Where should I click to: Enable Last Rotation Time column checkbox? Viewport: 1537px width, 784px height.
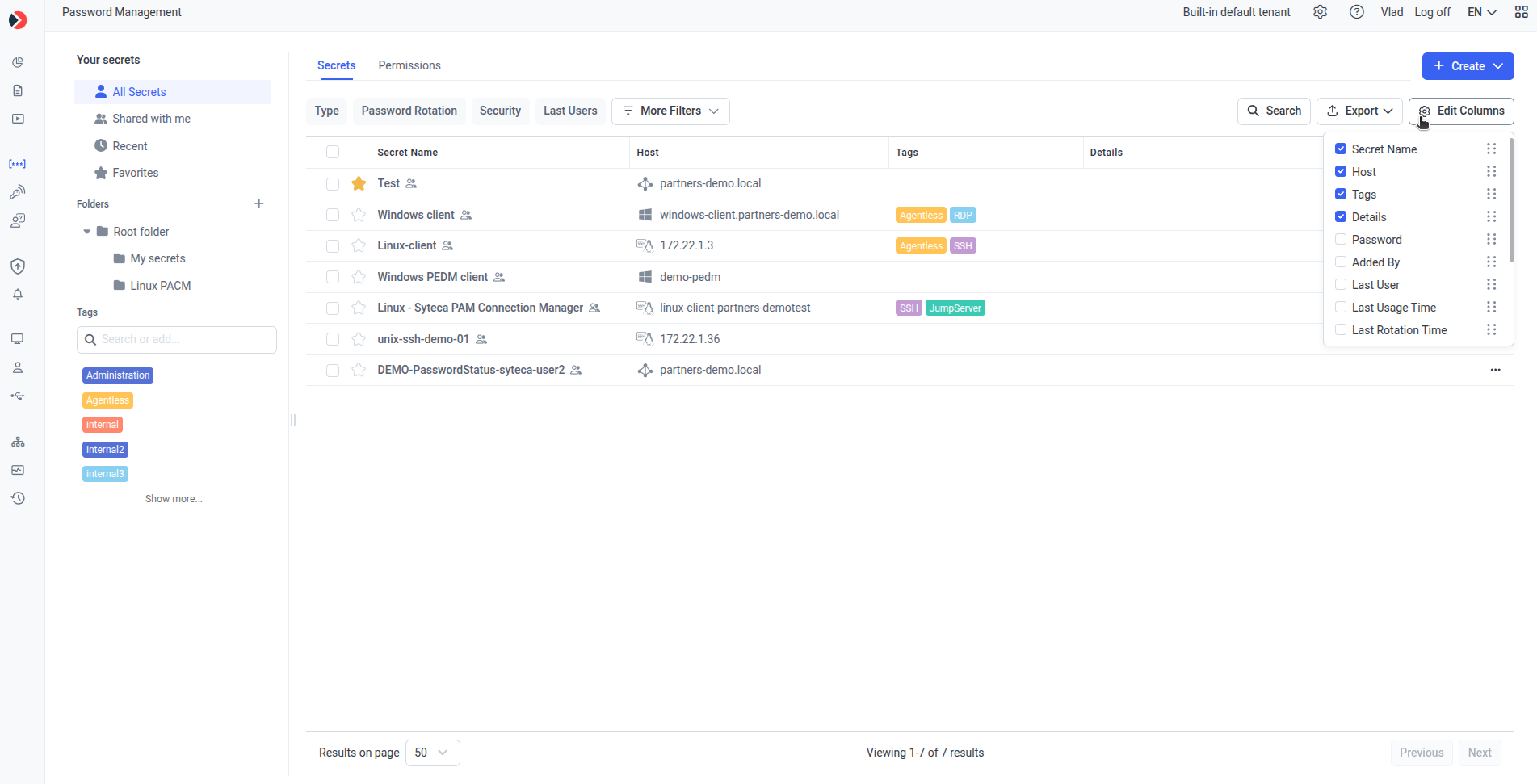(1341, 330)
